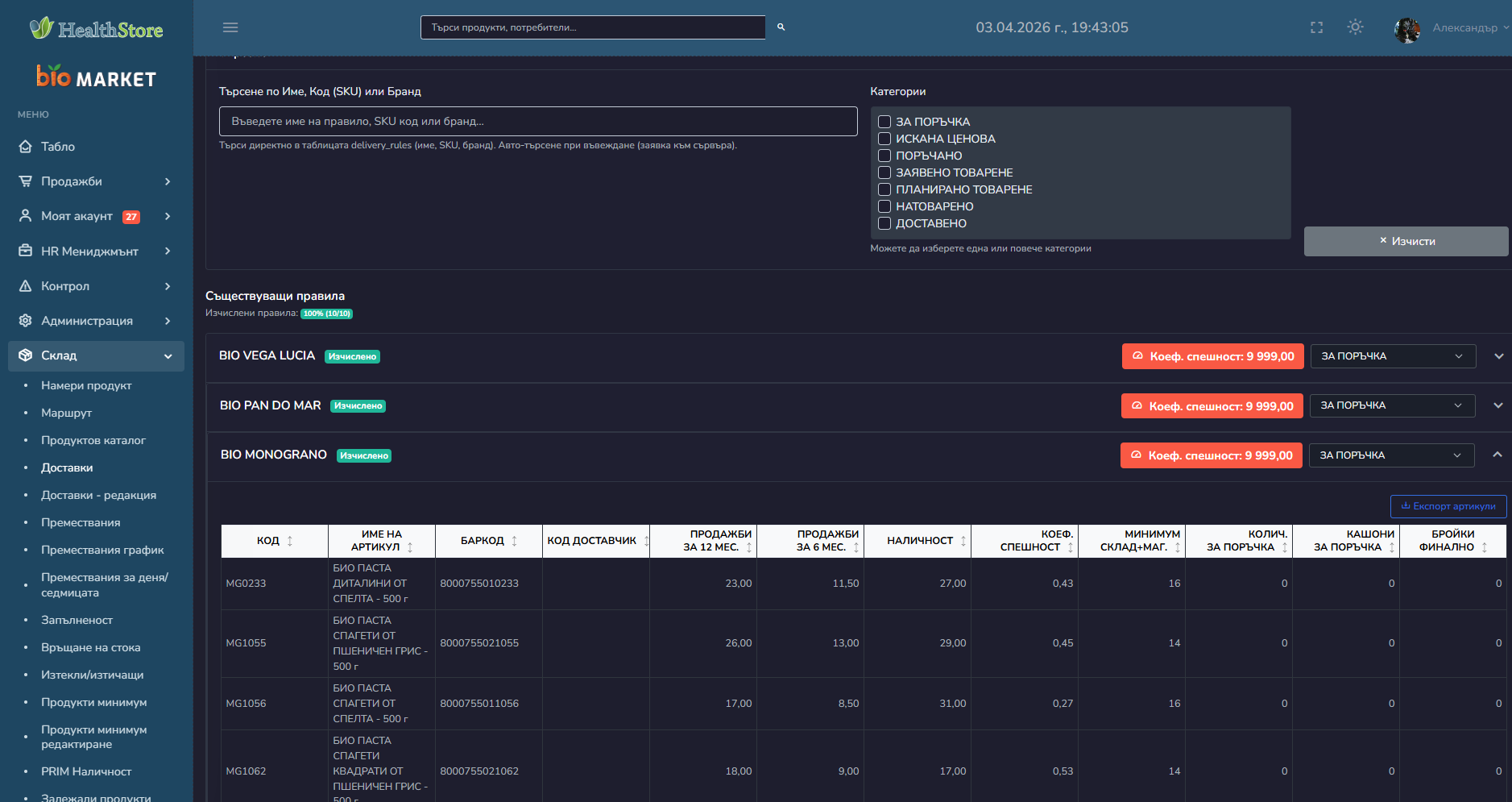Toggle fullscreen mode icon
The width and height of the screenshot is (1512, 802).
tap(1317, 27)
